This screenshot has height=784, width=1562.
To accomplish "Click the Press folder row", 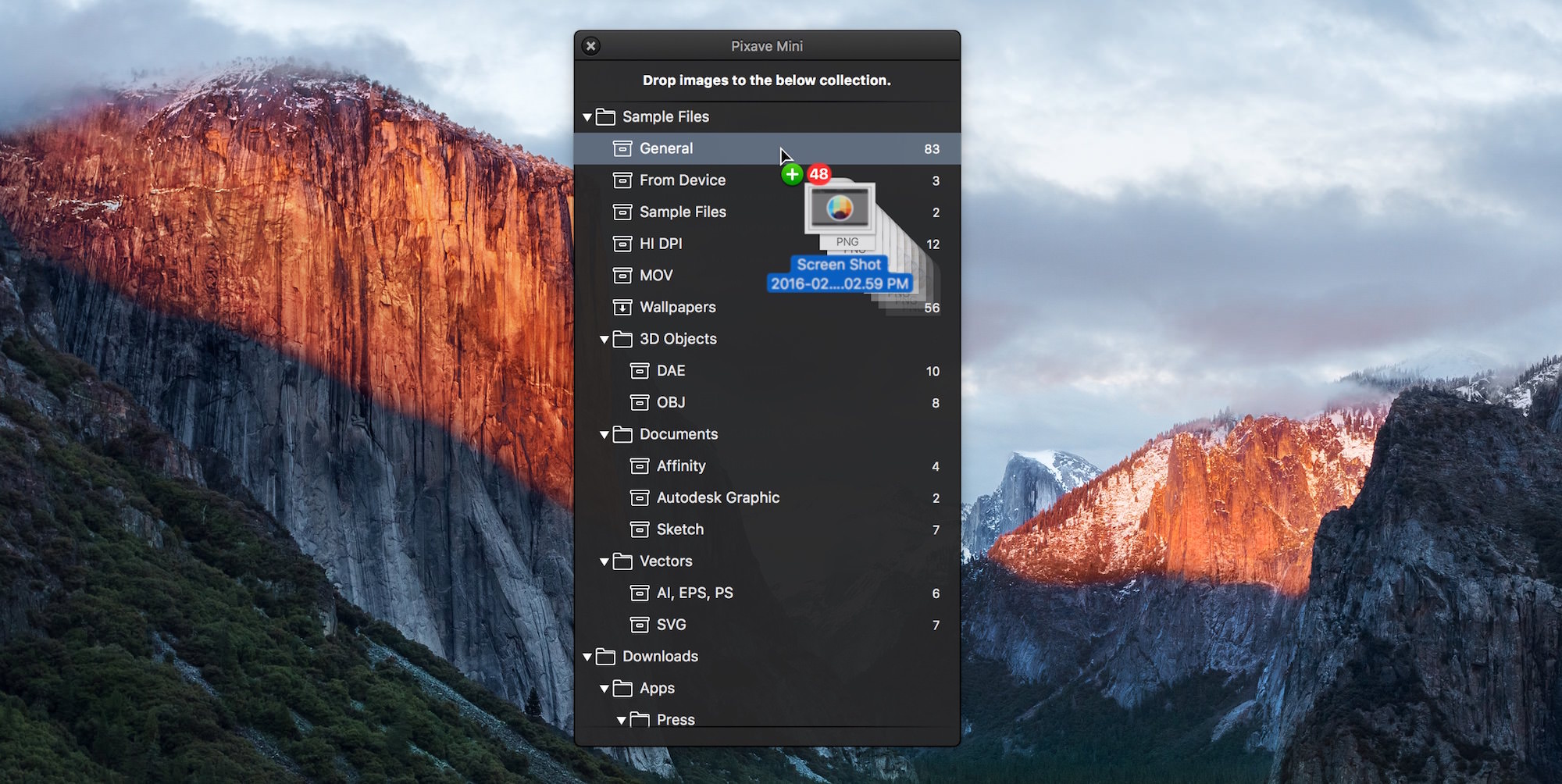I will (x=767, y=719).
